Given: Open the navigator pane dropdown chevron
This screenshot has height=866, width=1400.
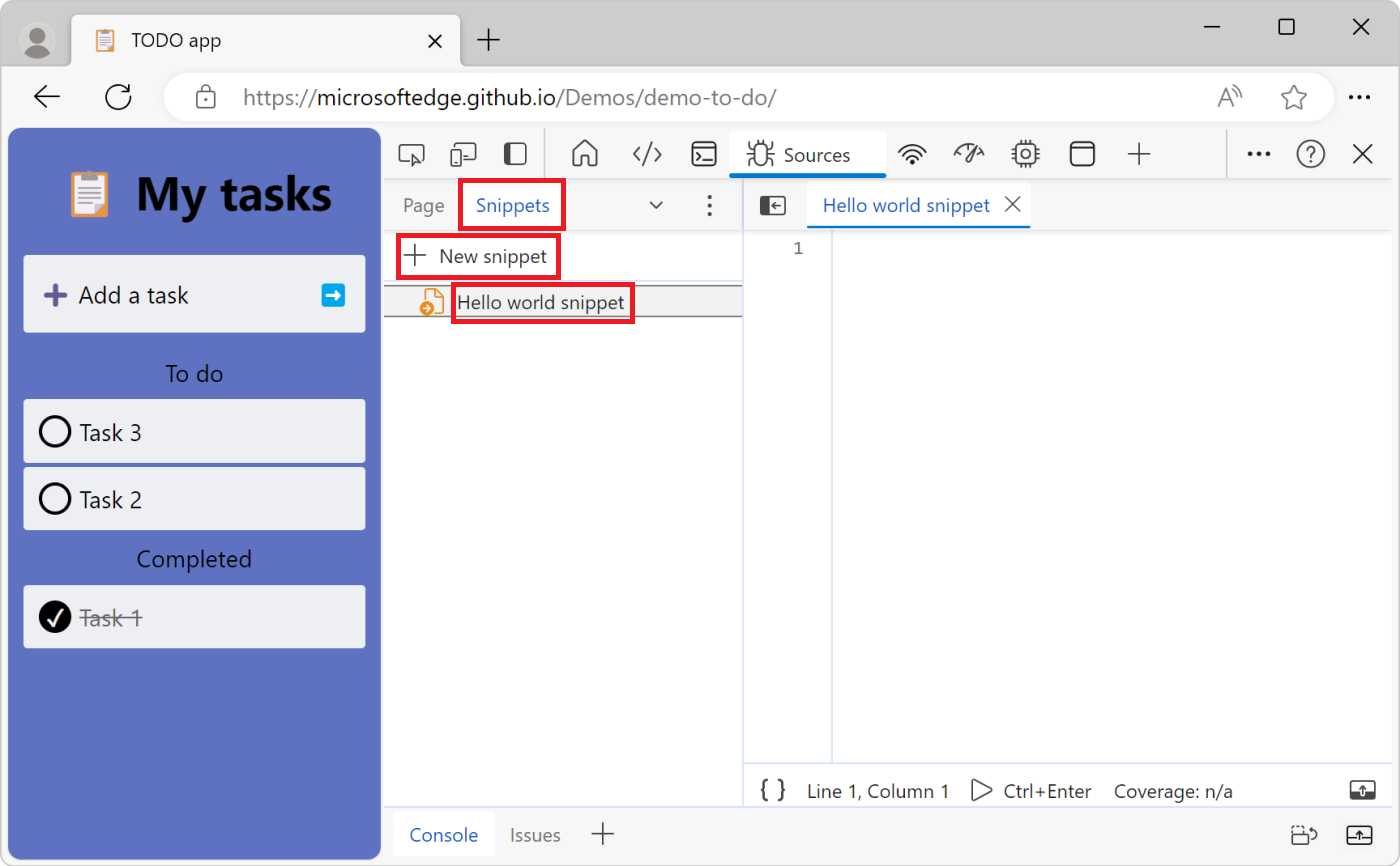Looking at the screenshot, I should point(656,205).
